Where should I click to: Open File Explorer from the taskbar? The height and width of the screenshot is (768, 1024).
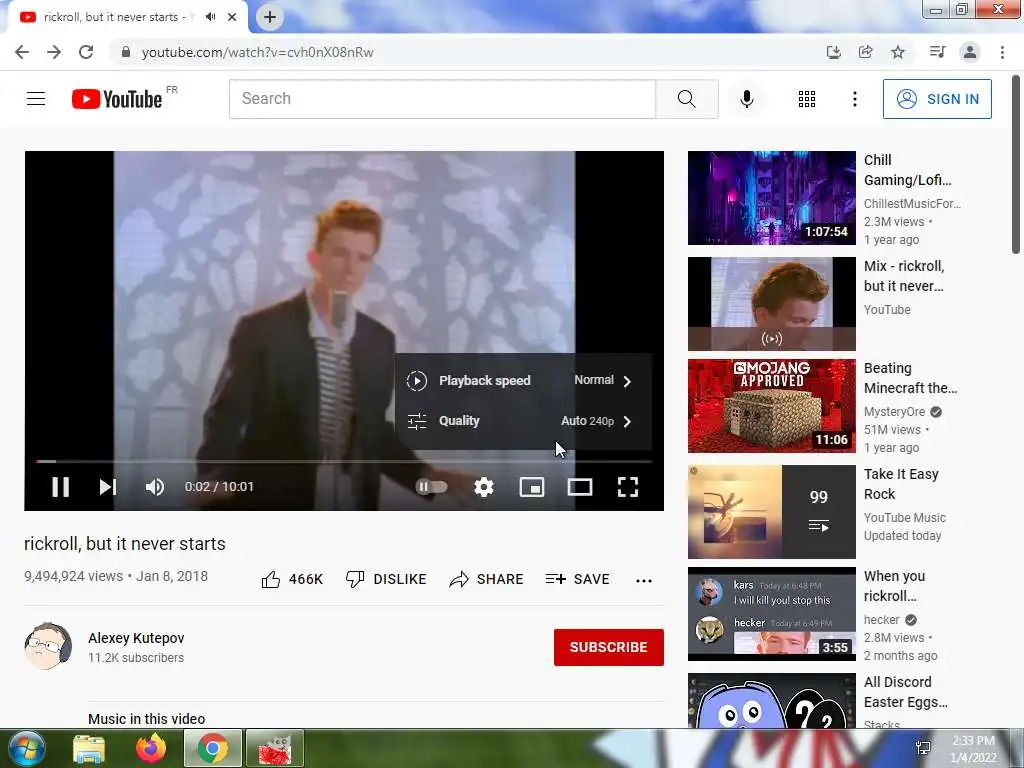[x=89, y=748]
